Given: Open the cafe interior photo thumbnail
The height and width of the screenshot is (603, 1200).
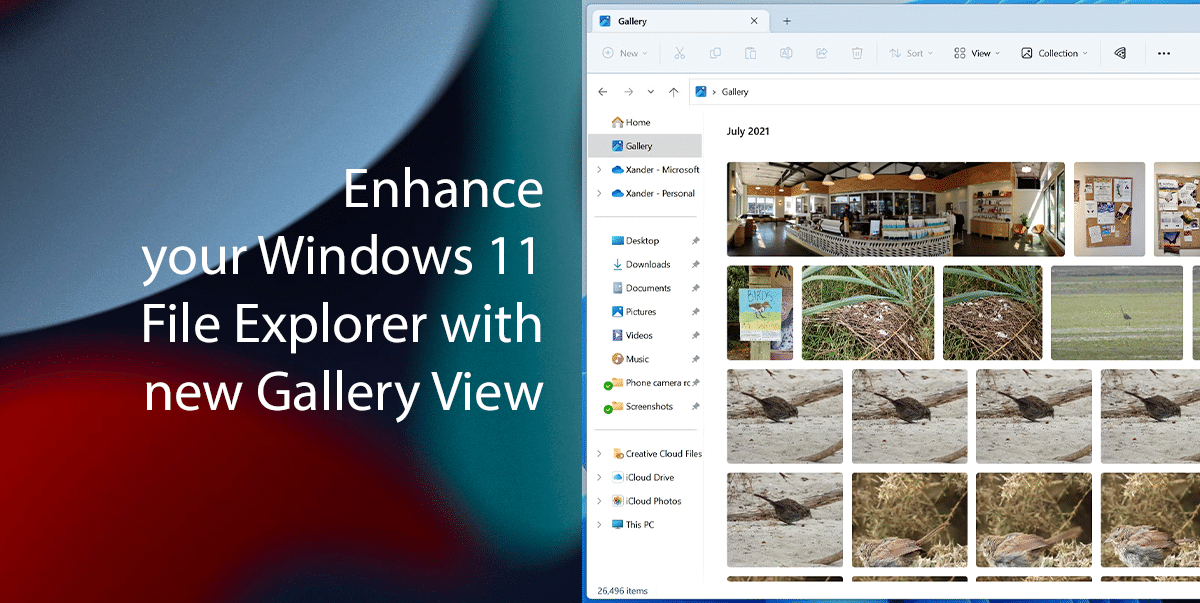Looking at the screenshot, I should [x=895, y=209].
